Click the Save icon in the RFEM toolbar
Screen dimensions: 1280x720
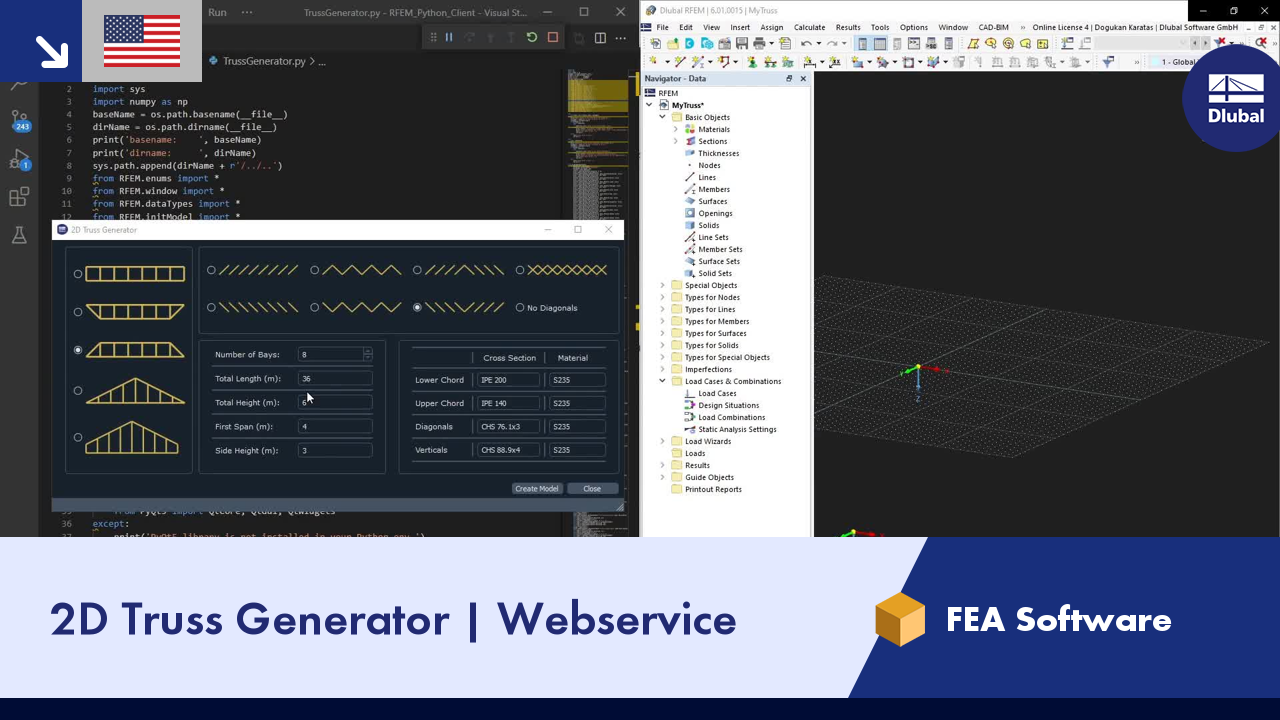(741, 43)
